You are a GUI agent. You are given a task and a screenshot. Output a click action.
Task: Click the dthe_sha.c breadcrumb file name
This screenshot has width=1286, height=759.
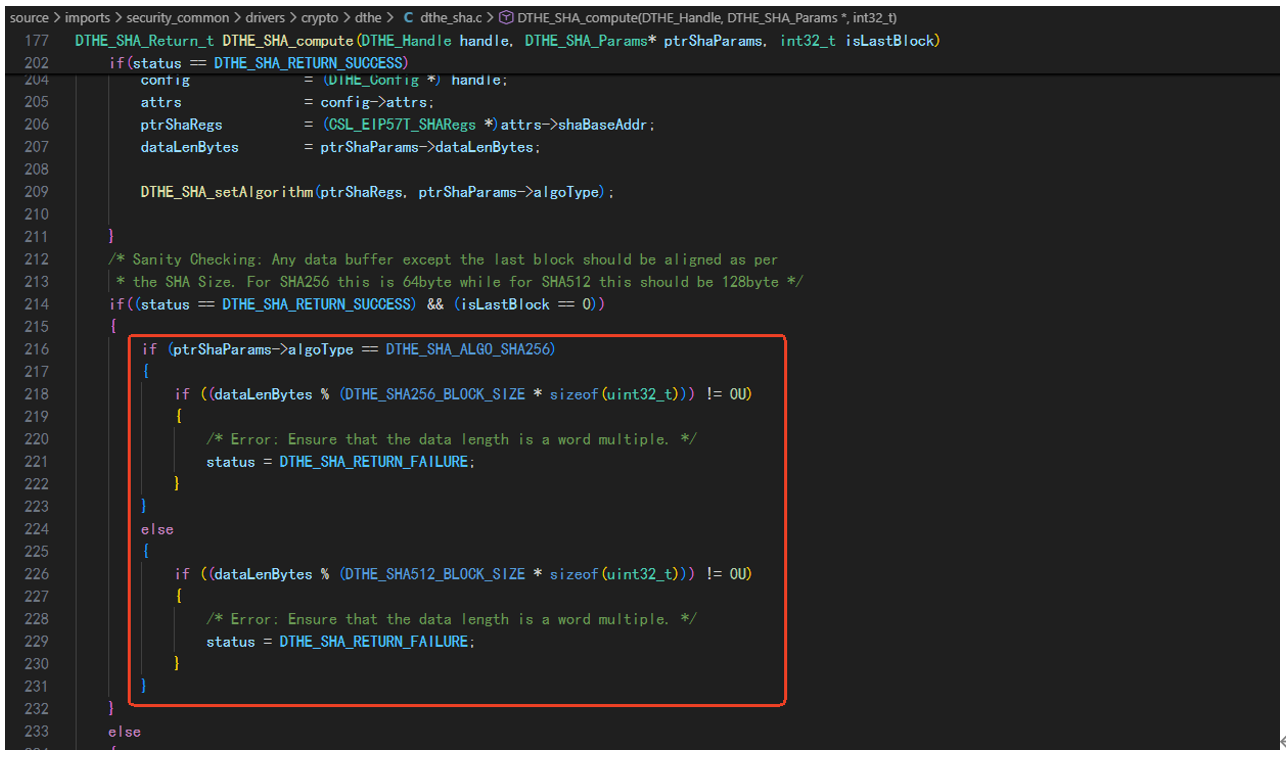coord(452,18)
